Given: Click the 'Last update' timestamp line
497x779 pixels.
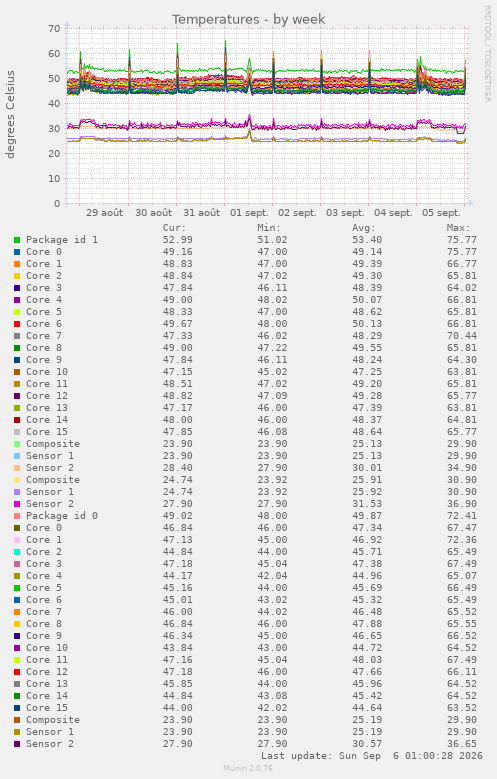Looking at the screenshot, I should (x=372, y=756).
